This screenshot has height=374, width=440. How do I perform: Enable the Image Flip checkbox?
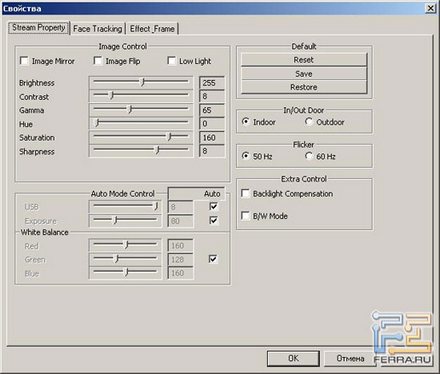(x=98, y=61)
